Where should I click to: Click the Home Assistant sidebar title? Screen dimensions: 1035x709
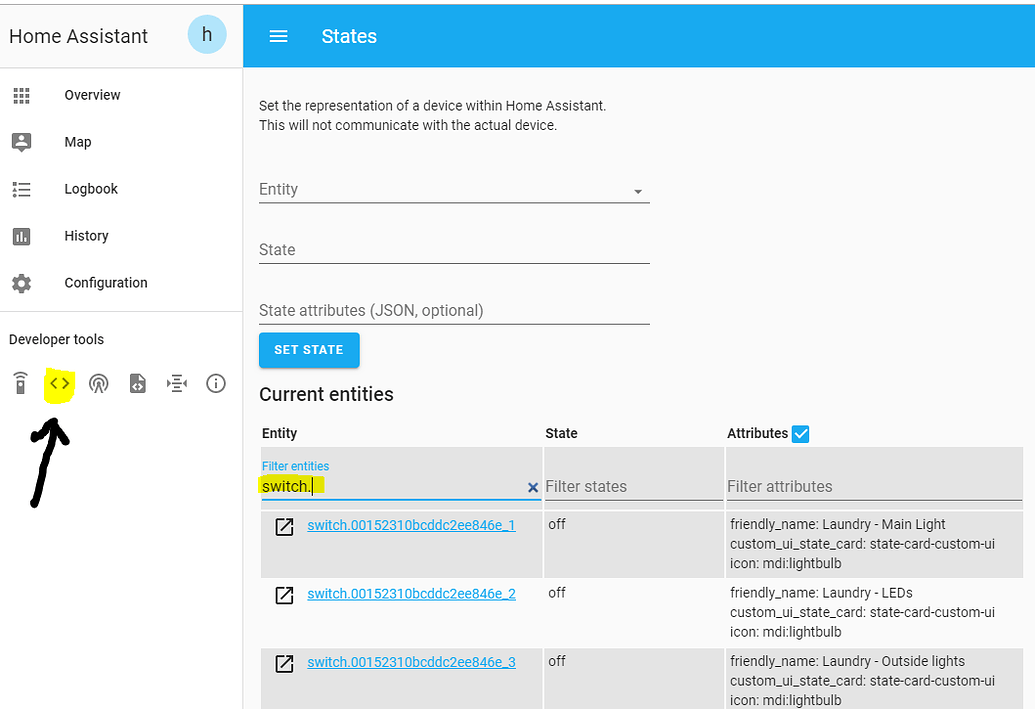(79, 36)
